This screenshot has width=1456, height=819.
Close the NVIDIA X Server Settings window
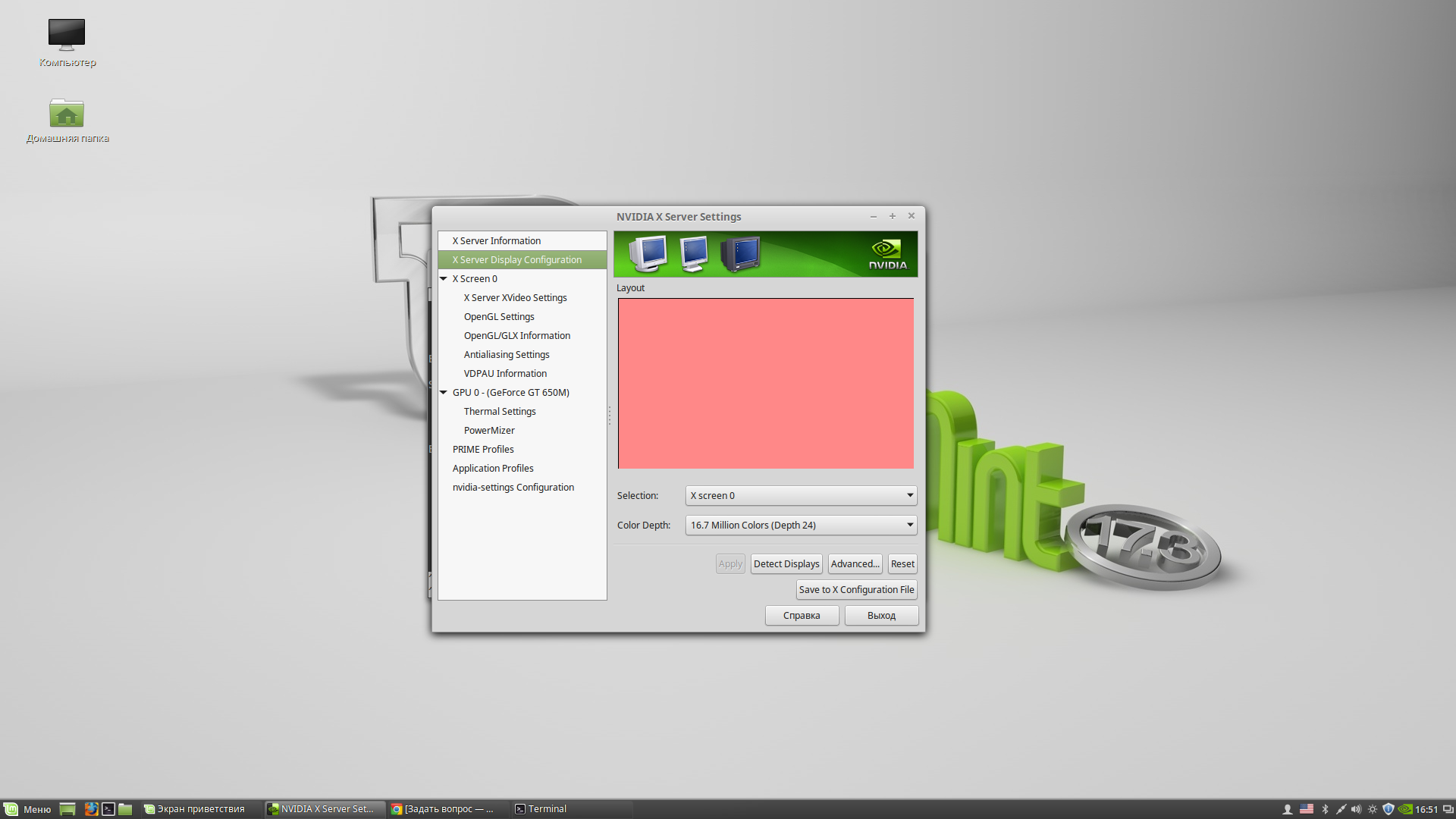912,216
